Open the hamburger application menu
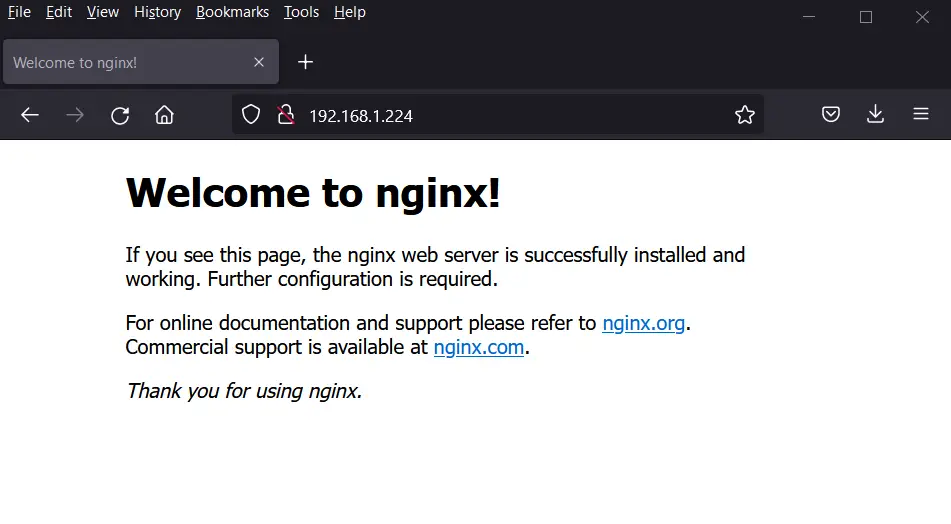Image resolution: width=951 pixels, height=524 pixels. (921, 115)
